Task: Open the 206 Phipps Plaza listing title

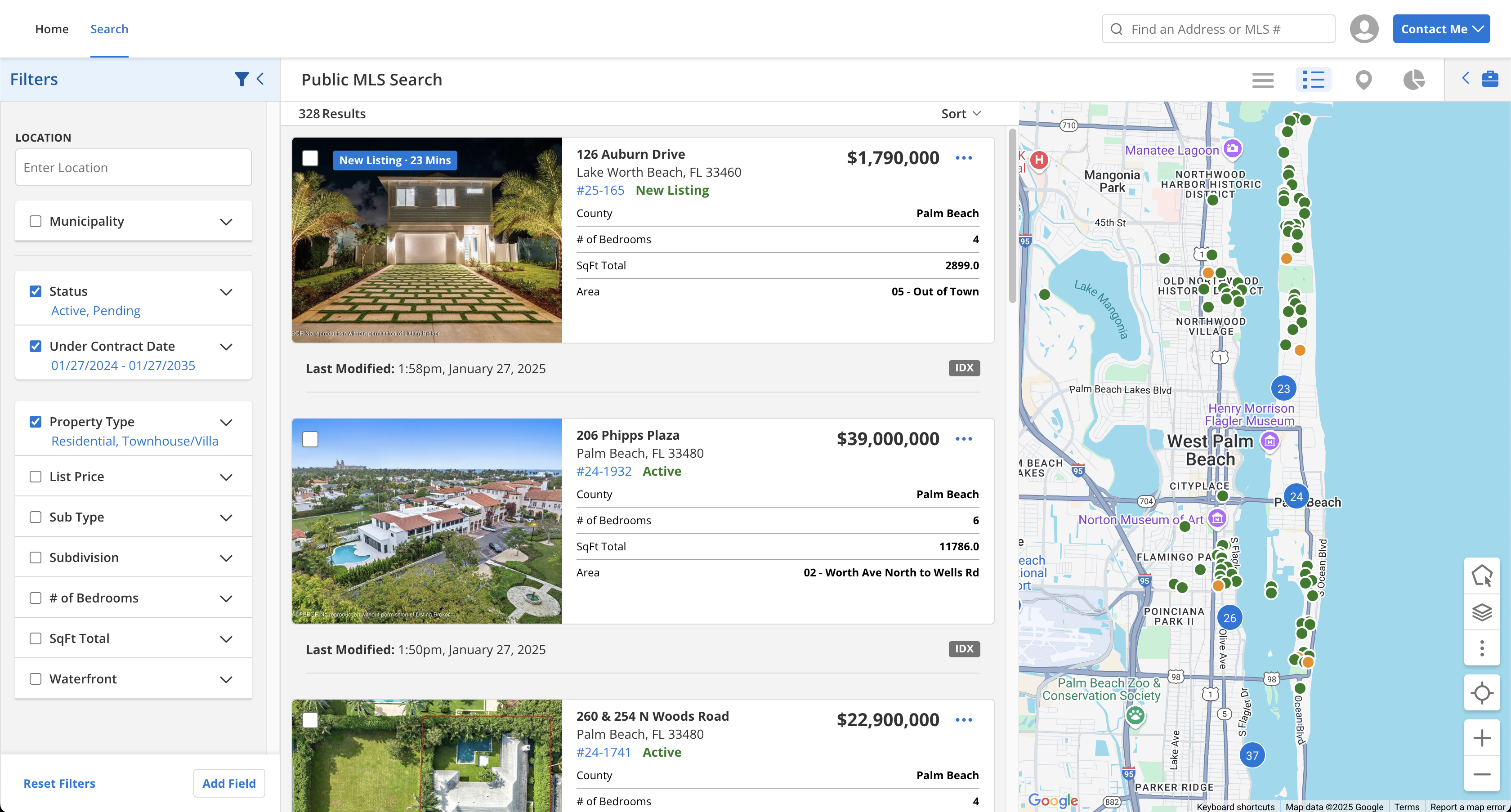Action: point(628,435)
